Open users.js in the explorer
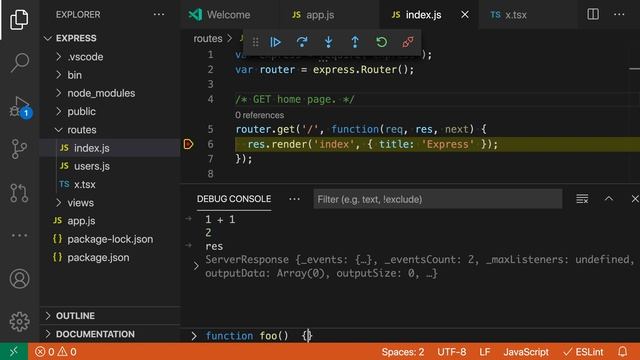The height and width of the screenshot is (360, 640). pyautogui.click(x=110, y=166)
